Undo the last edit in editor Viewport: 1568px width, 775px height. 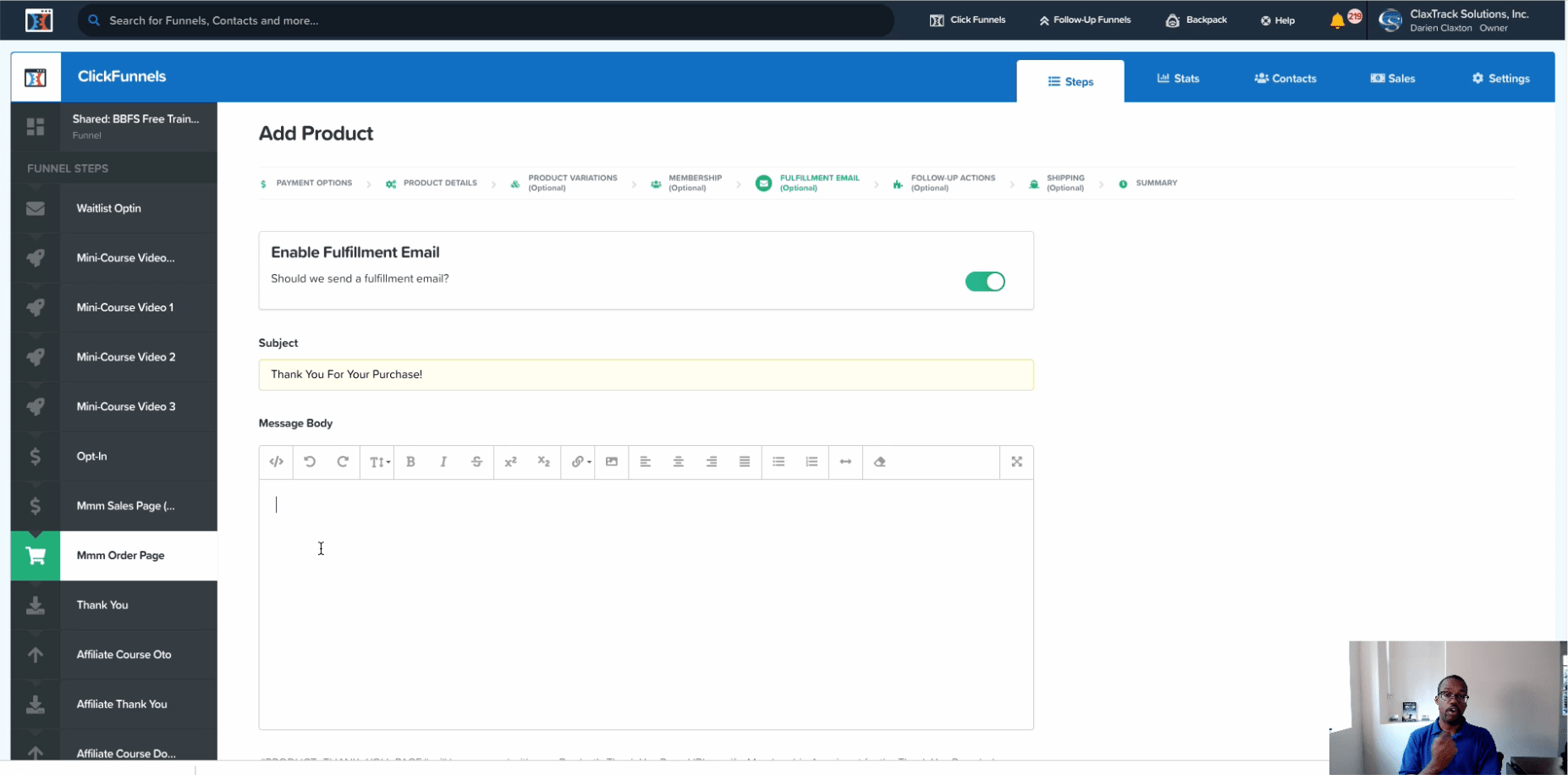pos(310,462)
